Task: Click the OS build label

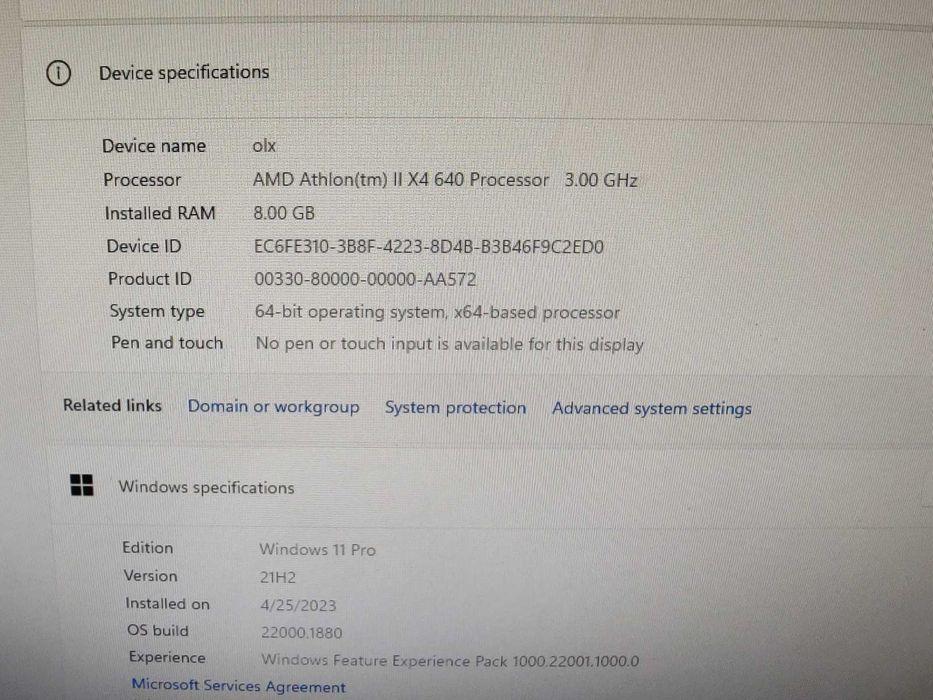Action: [x=158, y=630]
